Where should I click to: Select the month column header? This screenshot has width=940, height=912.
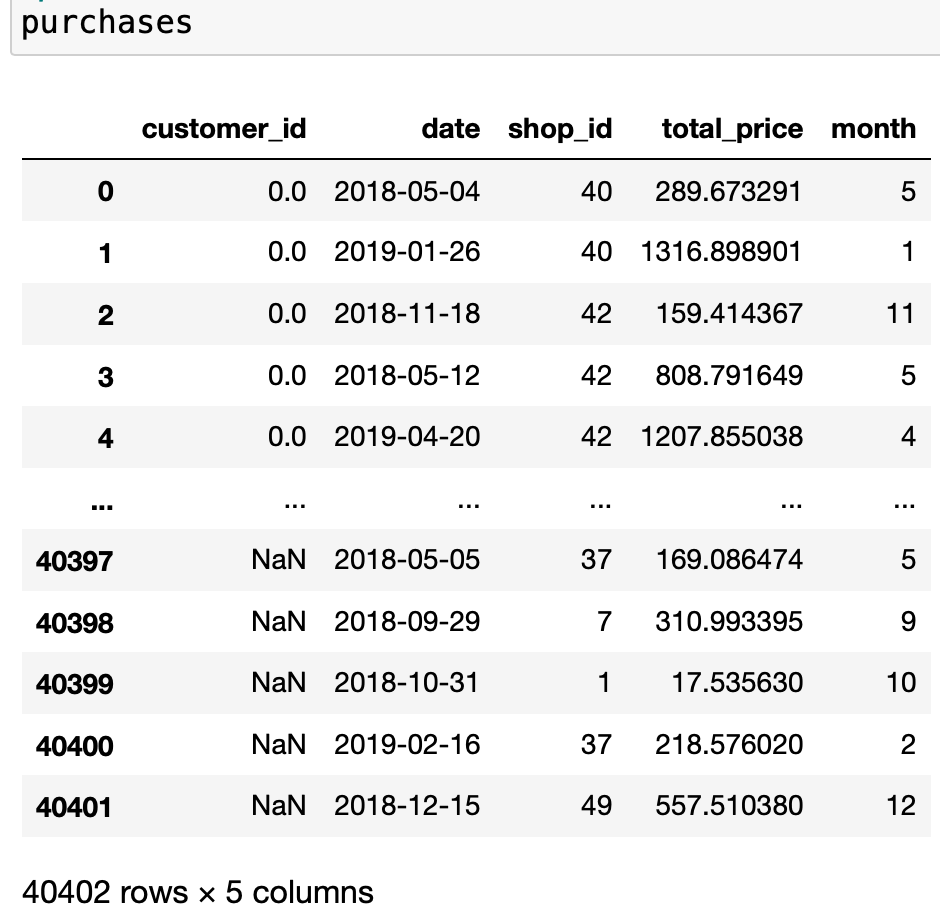873,129
